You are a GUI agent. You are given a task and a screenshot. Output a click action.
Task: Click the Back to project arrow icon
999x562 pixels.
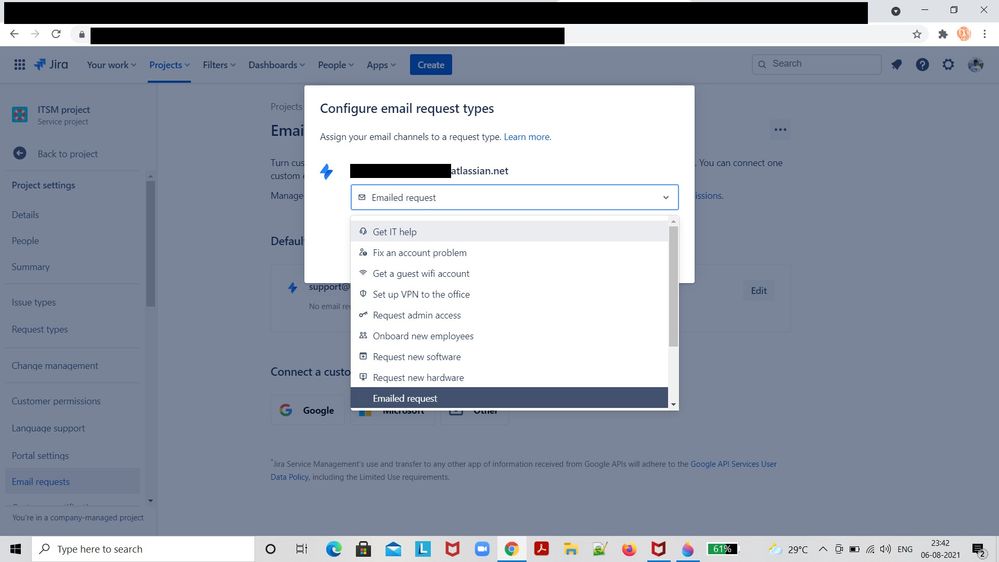[20, 154]
